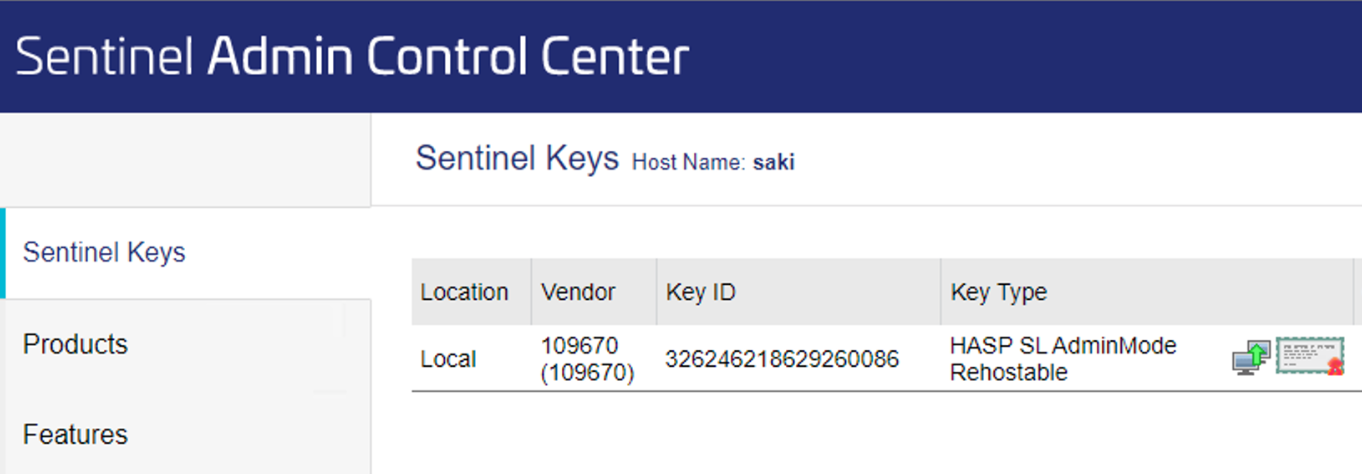
Task: Open the Sentinel Keys sidebar tab
Action: click(x=104, y=252)
